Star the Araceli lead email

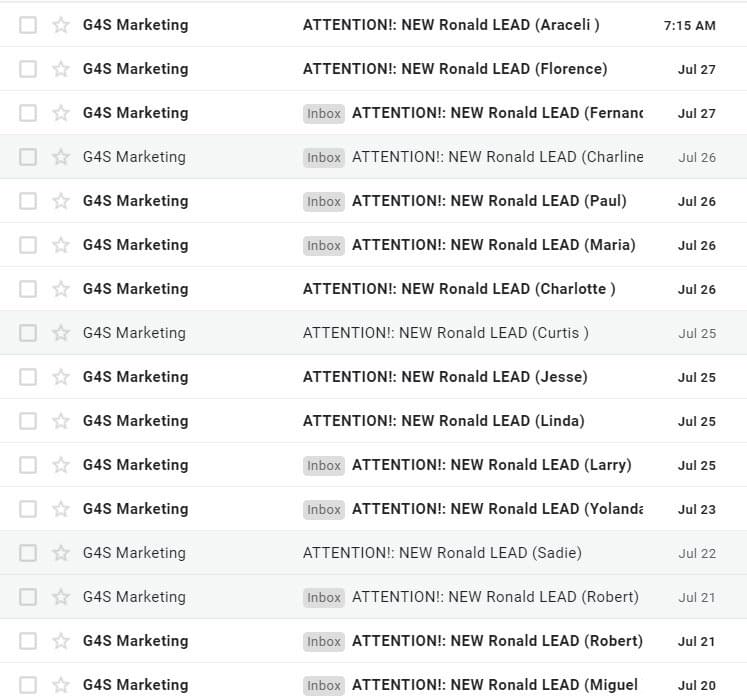tap(61, 25)
